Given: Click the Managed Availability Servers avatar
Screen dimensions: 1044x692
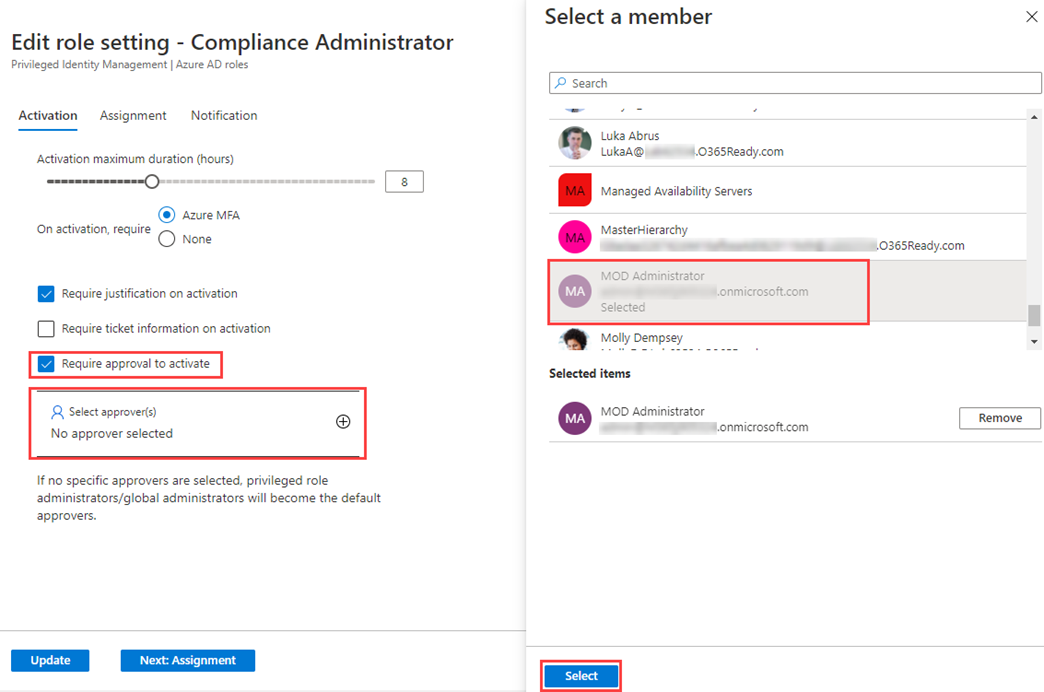Looking at the screenshot, I should (574, 190).
